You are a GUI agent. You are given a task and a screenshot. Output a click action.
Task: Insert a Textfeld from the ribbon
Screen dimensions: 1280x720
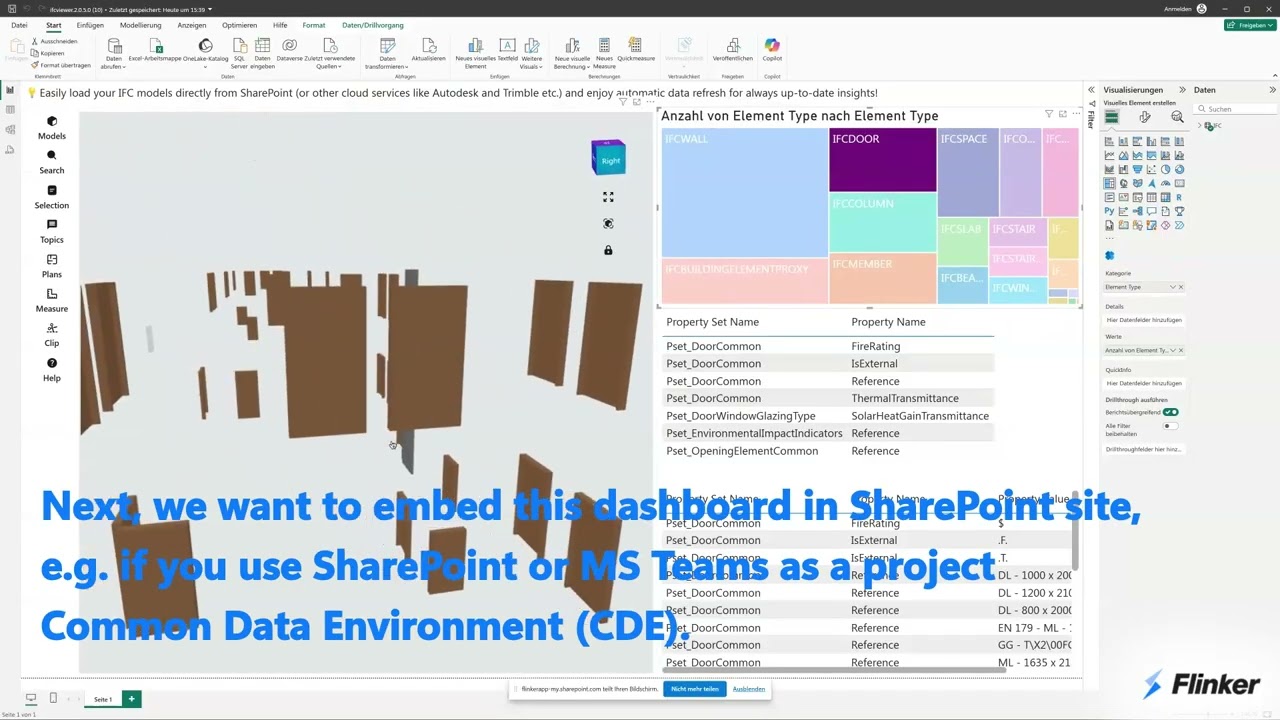tap(507, 50)
